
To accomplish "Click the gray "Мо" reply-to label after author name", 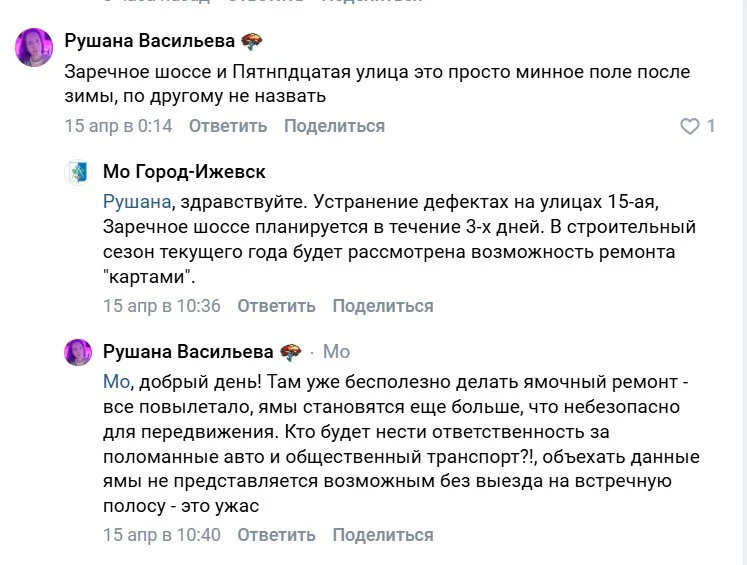I will pyautogui.click(x=337, y=351).
